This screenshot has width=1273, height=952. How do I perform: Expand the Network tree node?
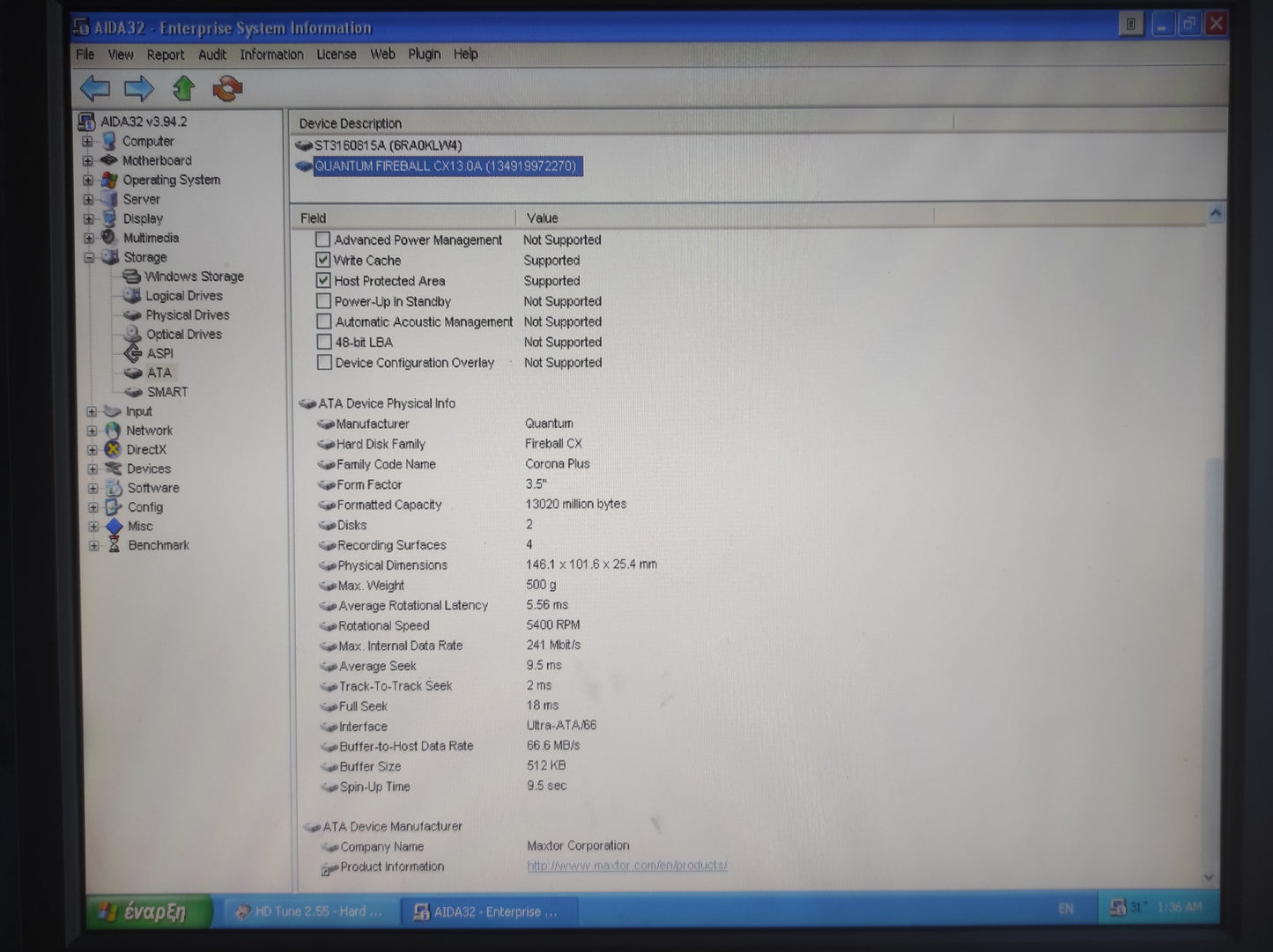92,431
